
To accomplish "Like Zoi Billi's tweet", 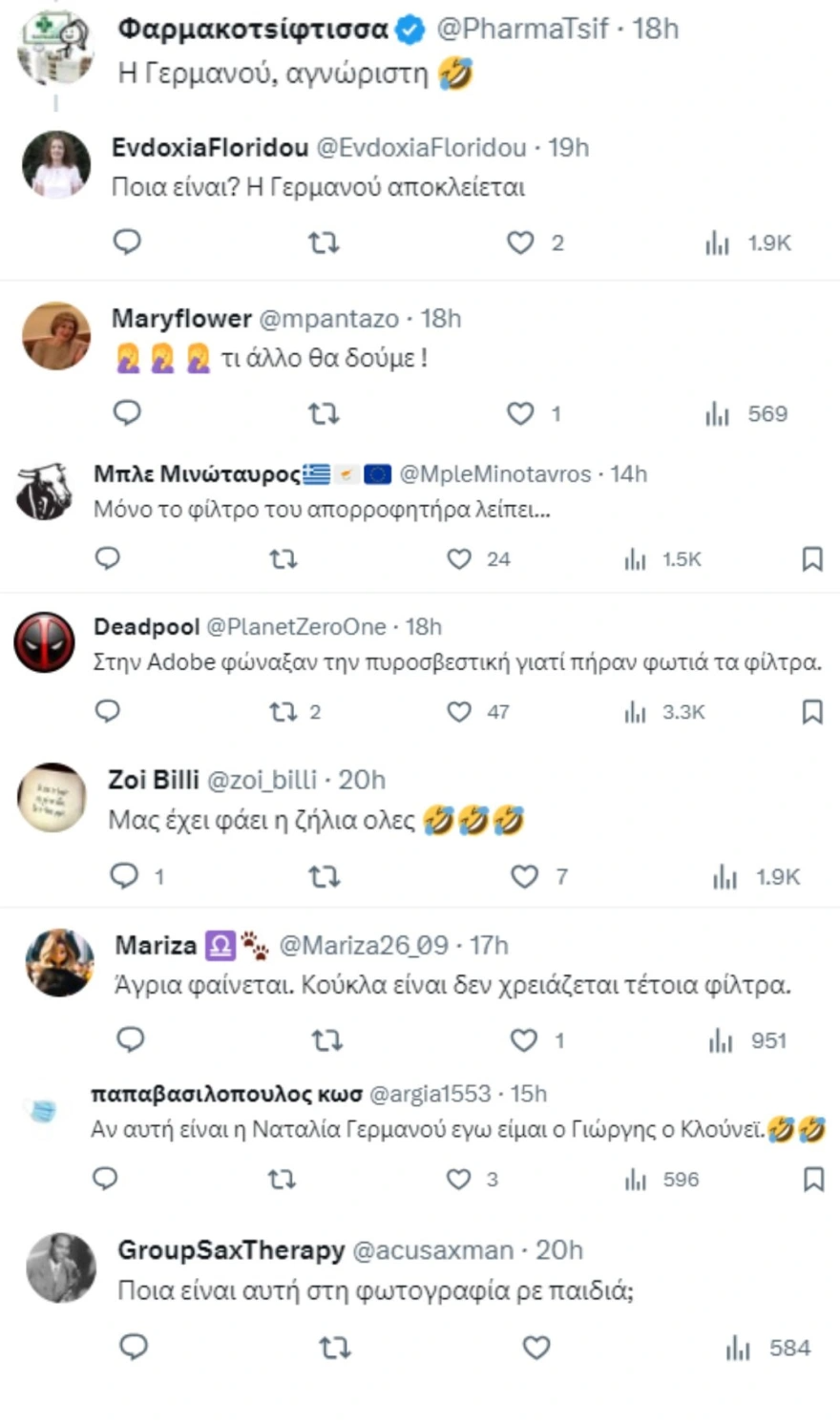I will point(525,876).
